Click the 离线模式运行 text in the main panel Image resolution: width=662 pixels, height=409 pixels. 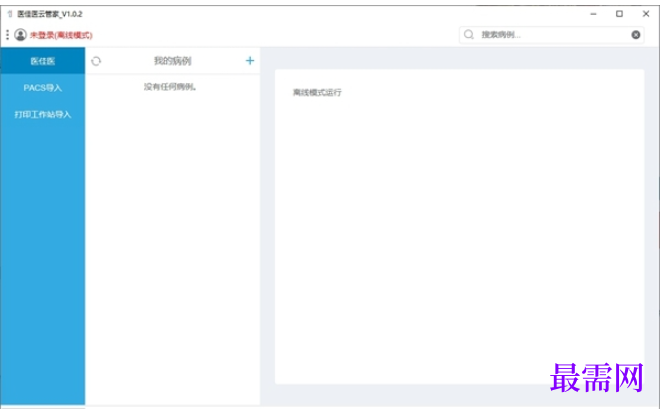pos(317,92)
